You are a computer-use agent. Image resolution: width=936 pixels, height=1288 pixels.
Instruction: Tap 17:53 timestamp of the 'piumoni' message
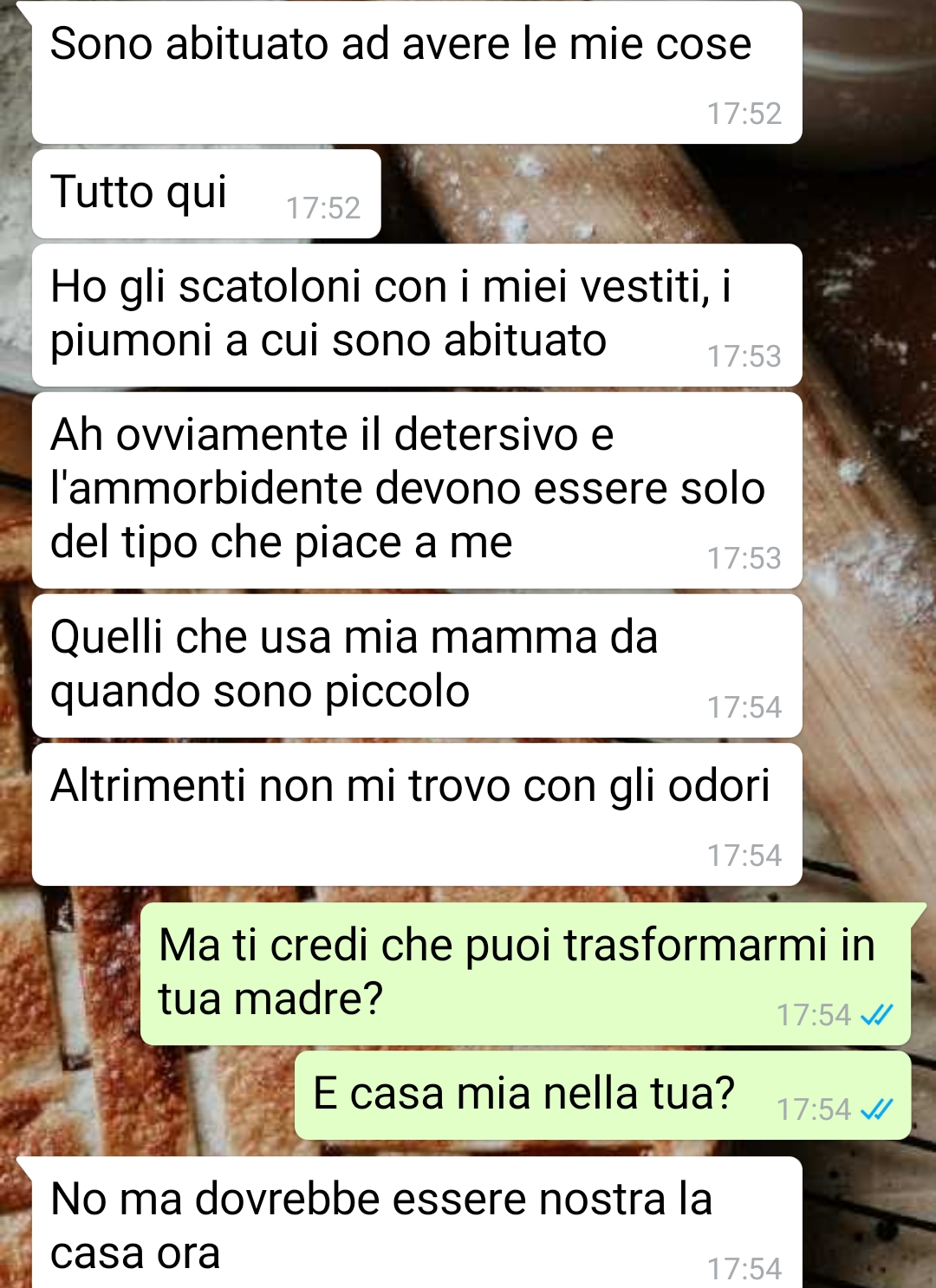[744, 356]
